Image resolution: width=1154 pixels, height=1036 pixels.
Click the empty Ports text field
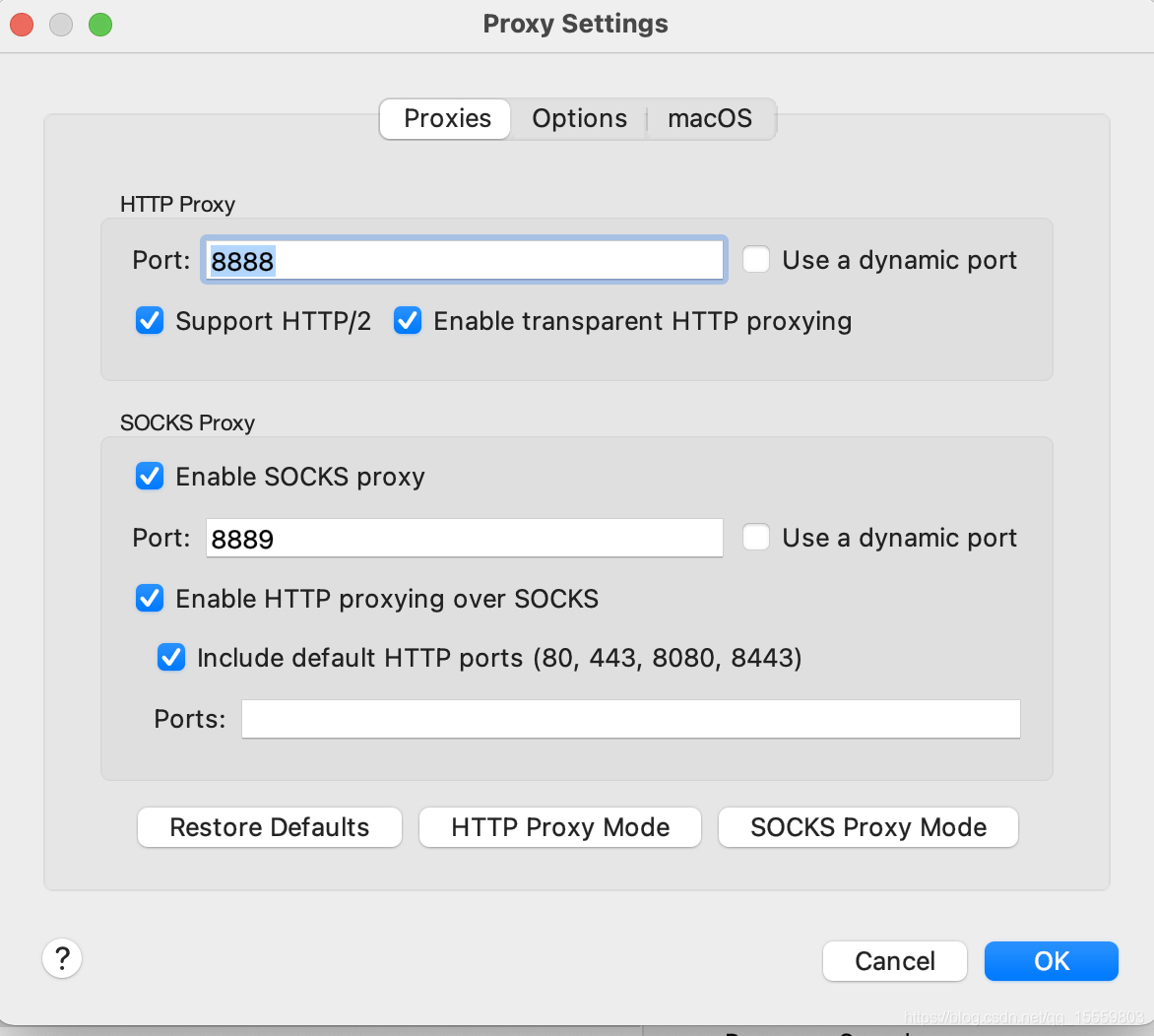coord(630,719)
